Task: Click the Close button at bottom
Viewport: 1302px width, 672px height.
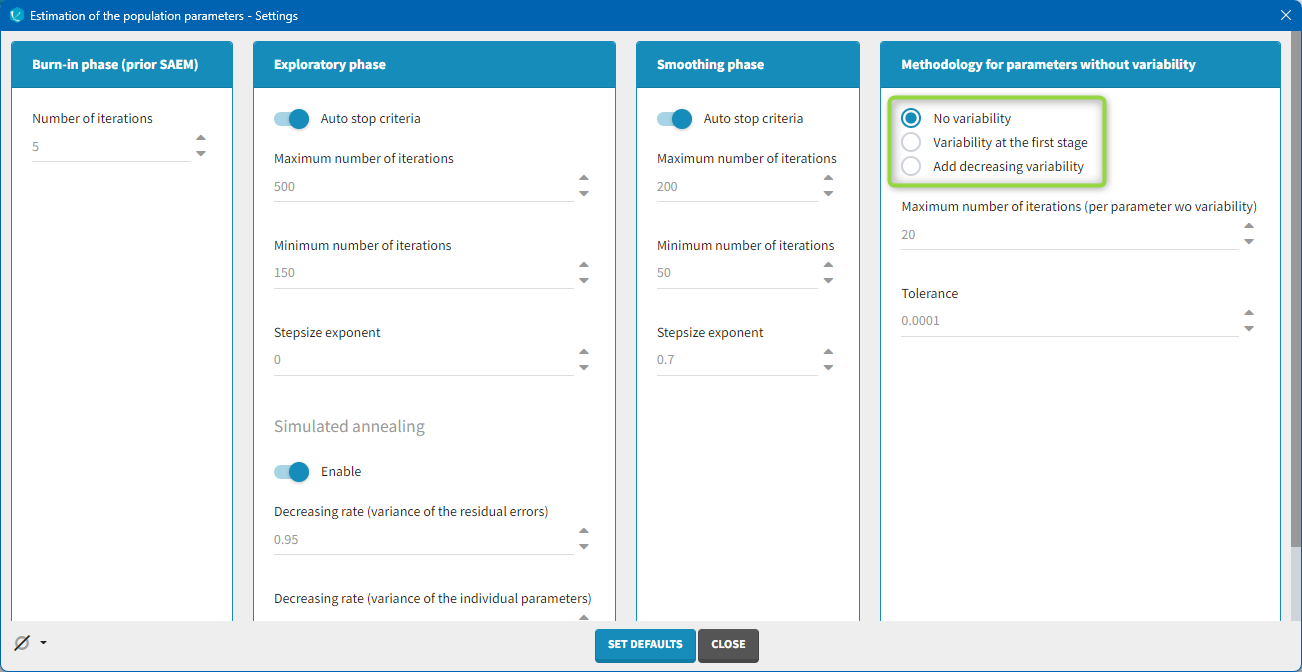Action: [728, 645]
